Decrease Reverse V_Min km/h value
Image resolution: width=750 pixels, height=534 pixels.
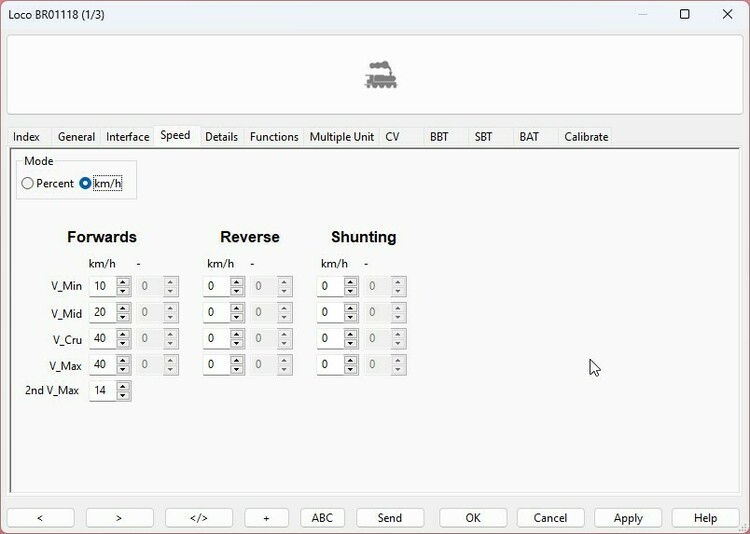(236, 290)
